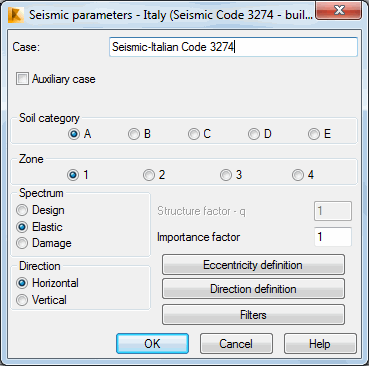The width and height of the screenshot is (369, 366).
Task: Open Eccentricity definition
Action: point(253,265)
